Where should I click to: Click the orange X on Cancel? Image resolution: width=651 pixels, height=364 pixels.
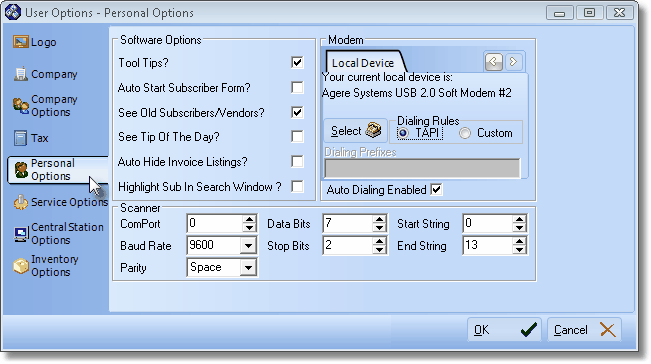tap(608, 330)
